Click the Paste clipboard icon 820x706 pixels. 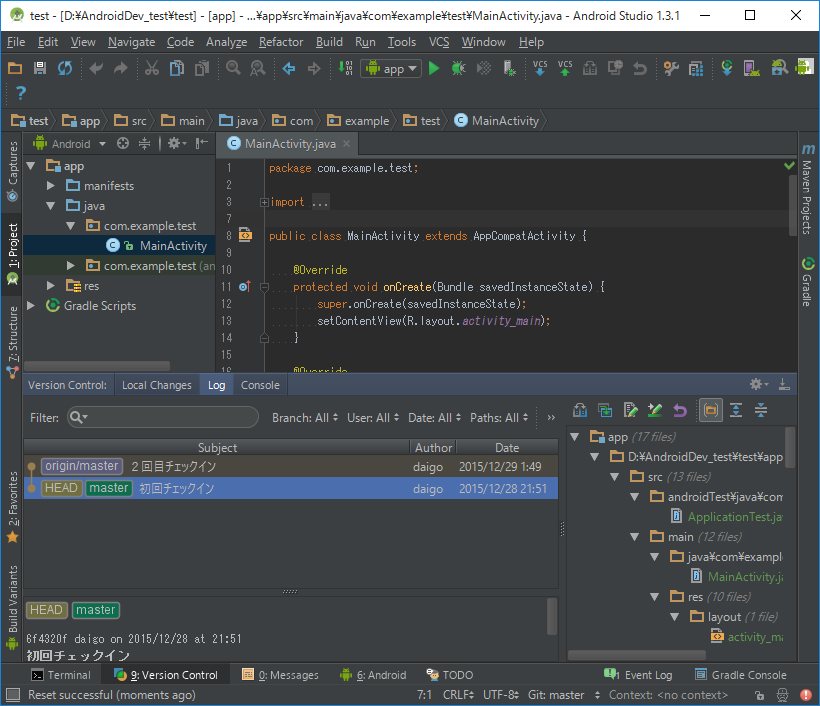tap(202, 68)
